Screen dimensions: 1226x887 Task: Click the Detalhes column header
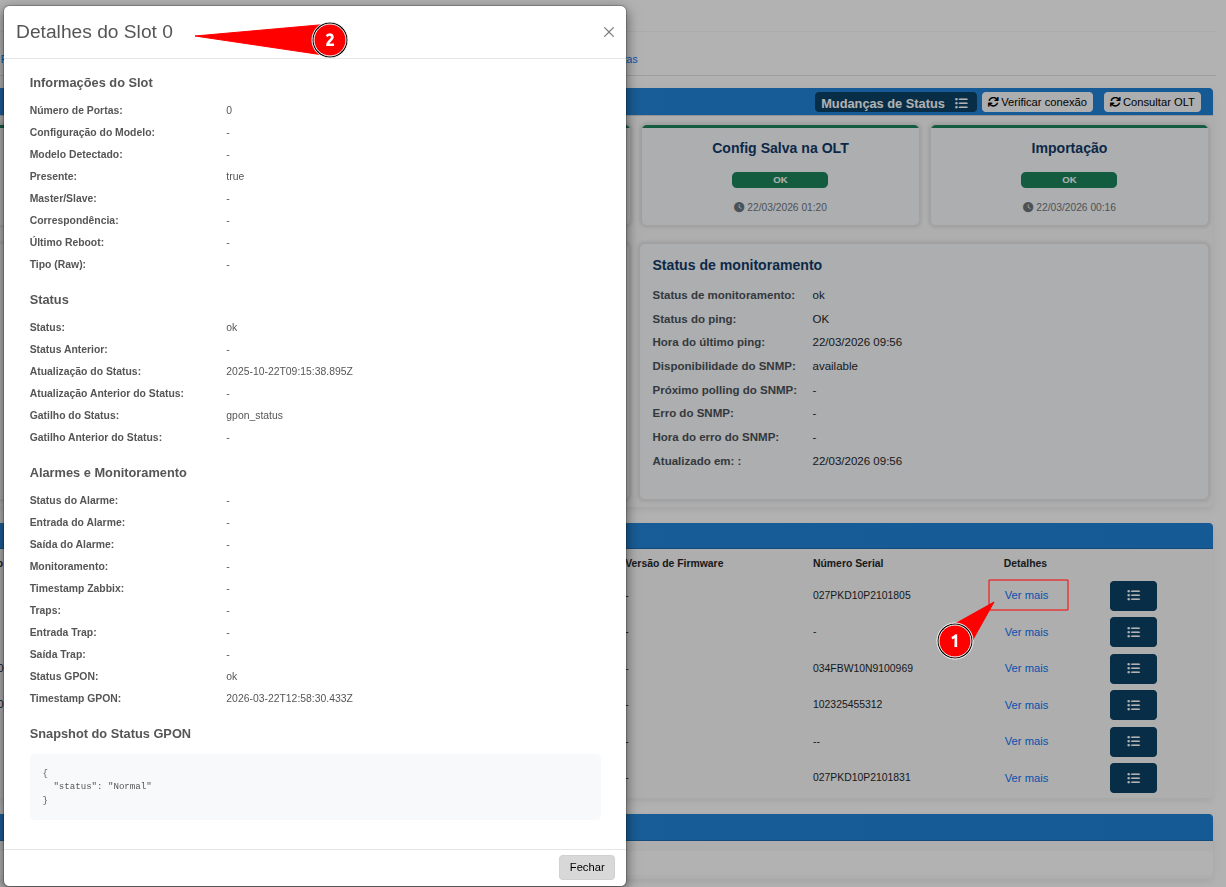(x=1025, y=563)
